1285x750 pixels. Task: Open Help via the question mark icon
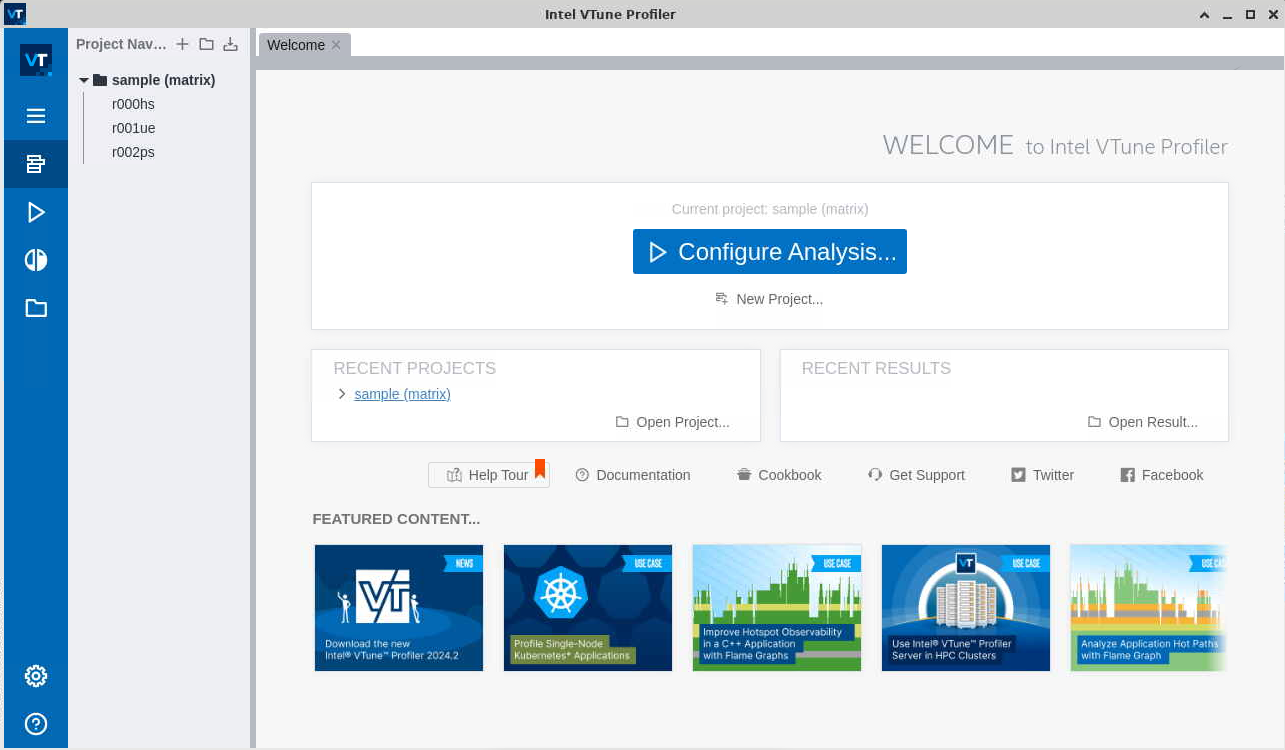tap(36, 724)
